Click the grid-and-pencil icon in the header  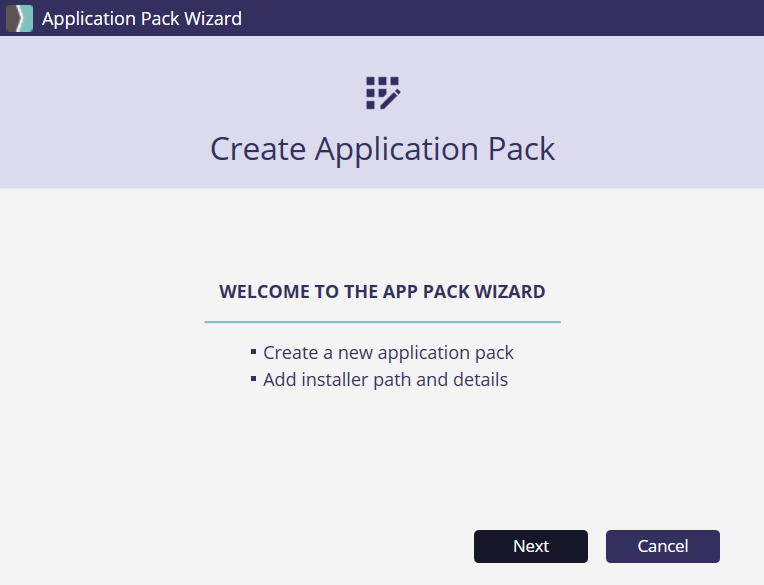(x=382, y=92)
